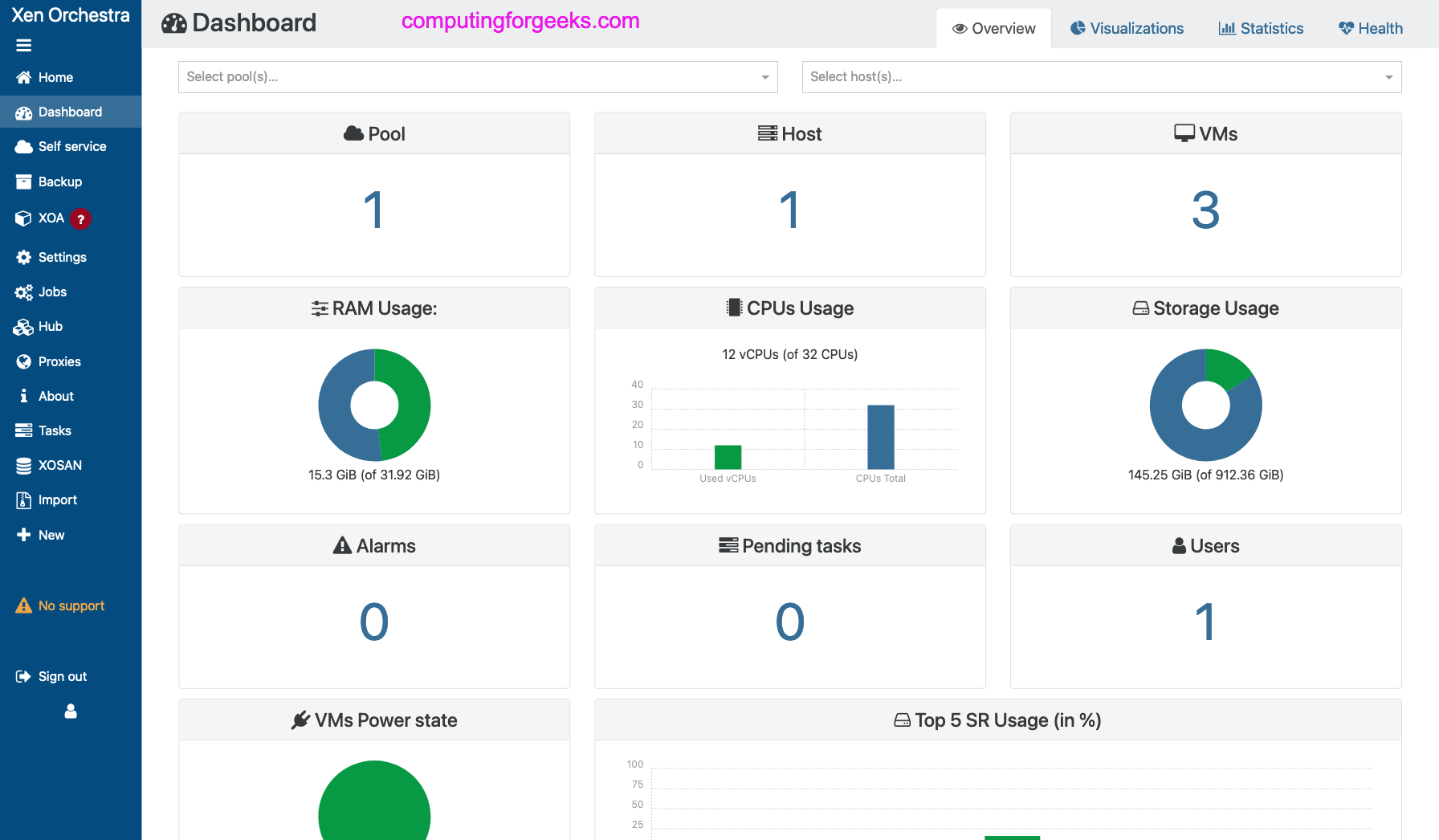Click the Storage Usage card heading
The height and width of the screenshot is (840, 1439).
point(1206,308)
